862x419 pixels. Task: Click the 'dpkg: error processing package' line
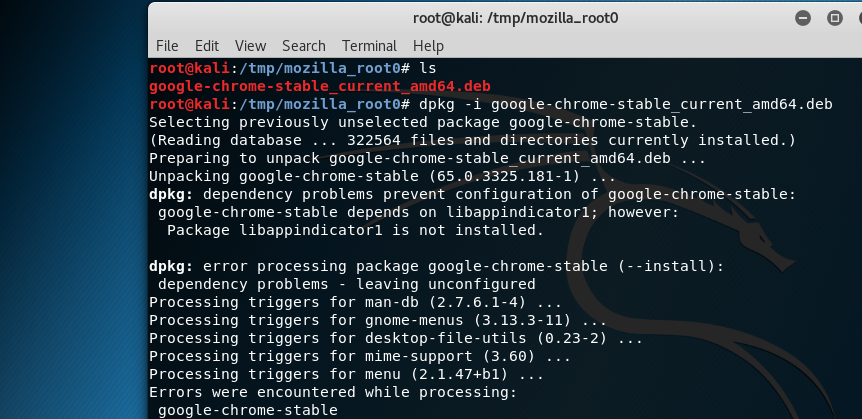(436, 267)
